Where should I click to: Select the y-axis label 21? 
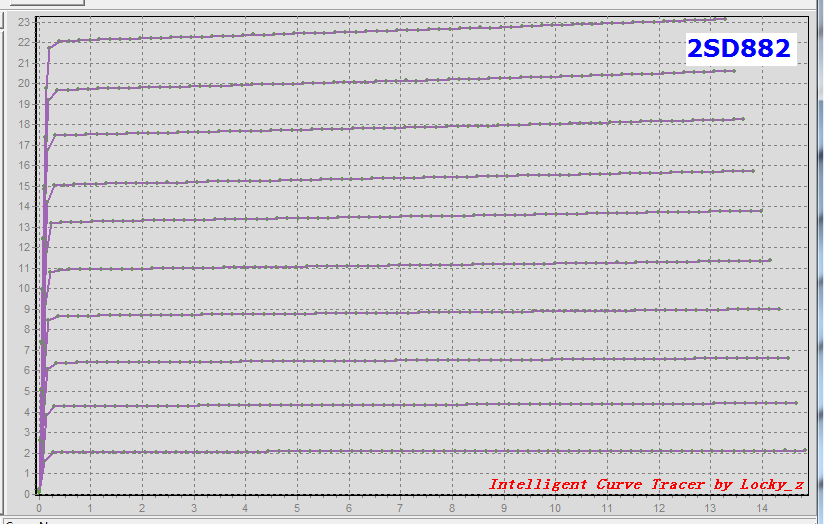pyautogui.click(x=24, y=63)
